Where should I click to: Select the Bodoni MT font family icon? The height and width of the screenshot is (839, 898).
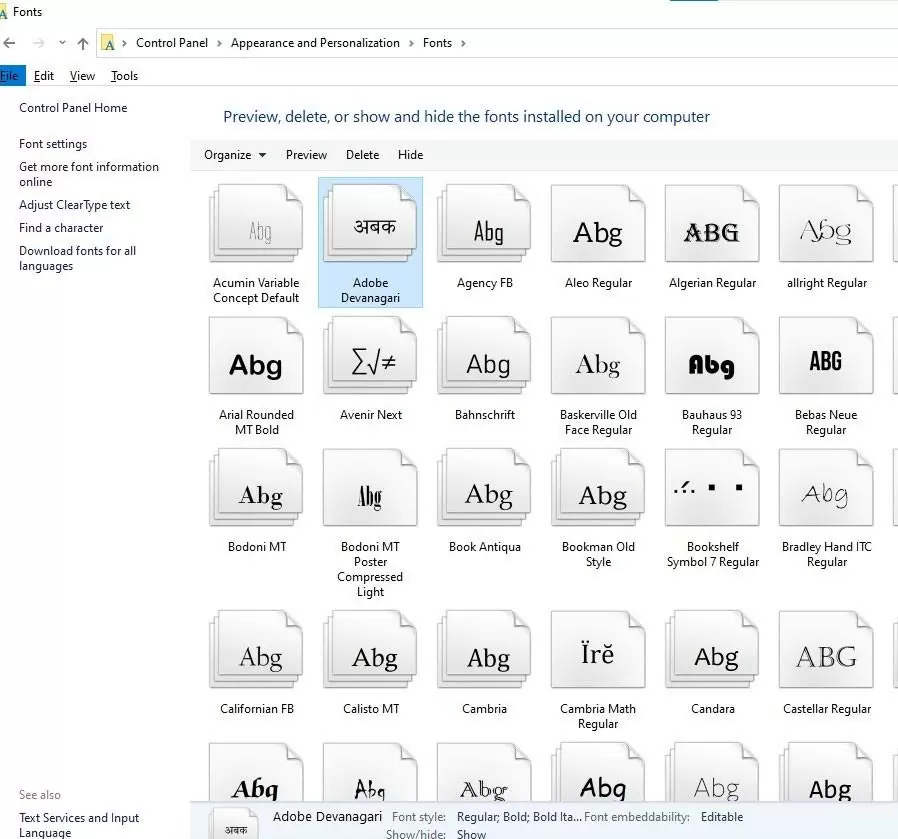256,487
